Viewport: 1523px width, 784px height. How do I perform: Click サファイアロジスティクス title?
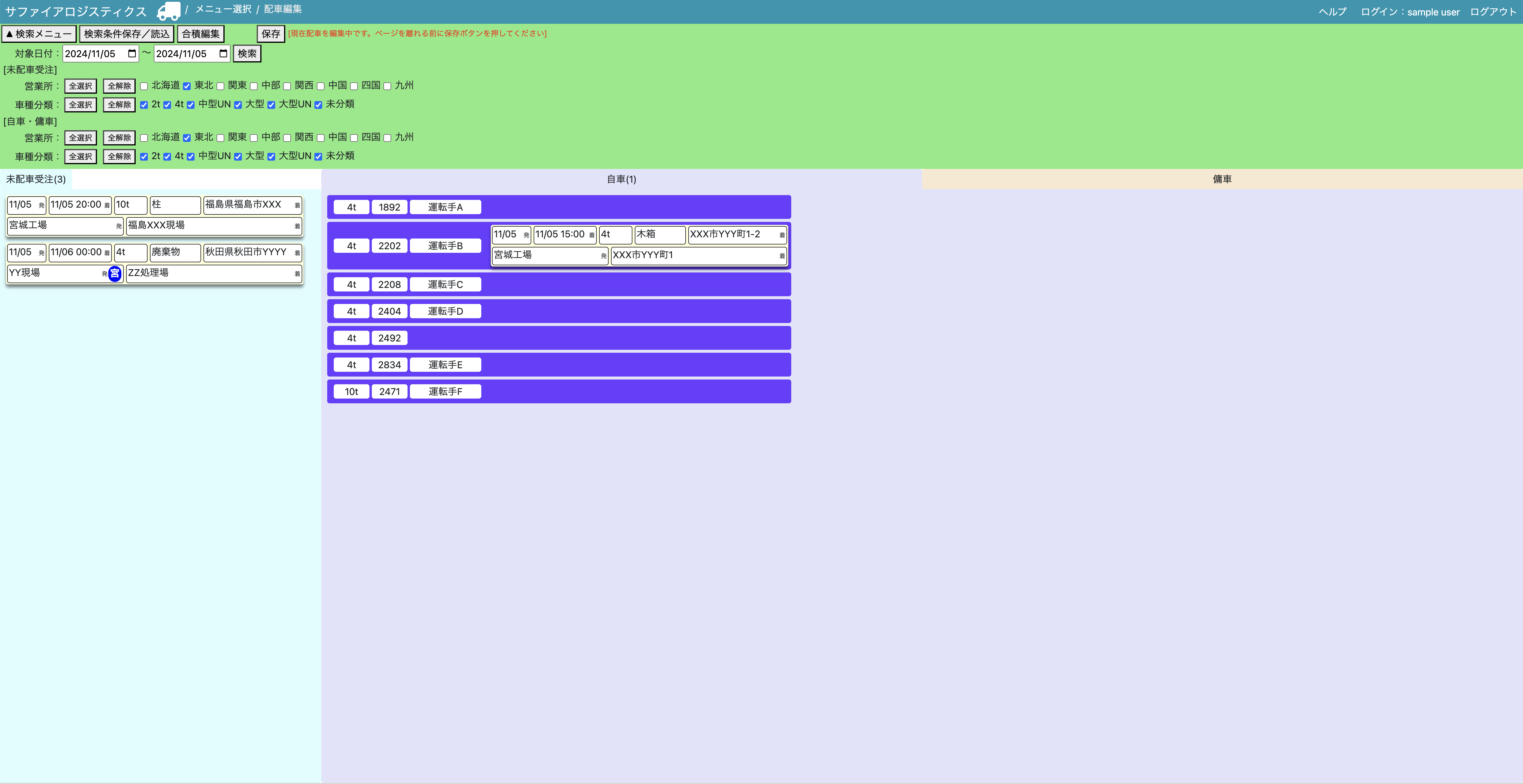[x=76, y=12]
